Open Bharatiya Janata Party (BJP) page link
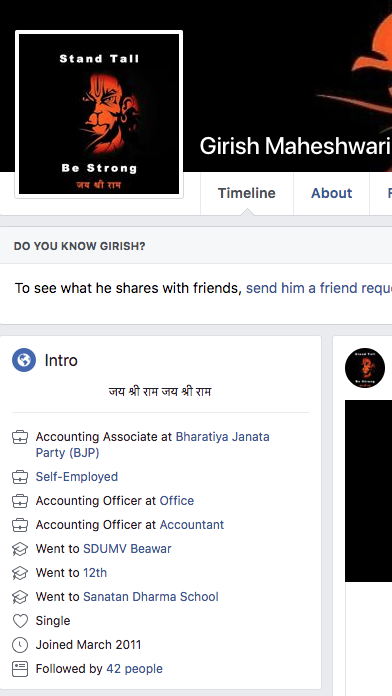Viewport: 392px width, 696px height. pyautogui.click(x=153, y=445)
